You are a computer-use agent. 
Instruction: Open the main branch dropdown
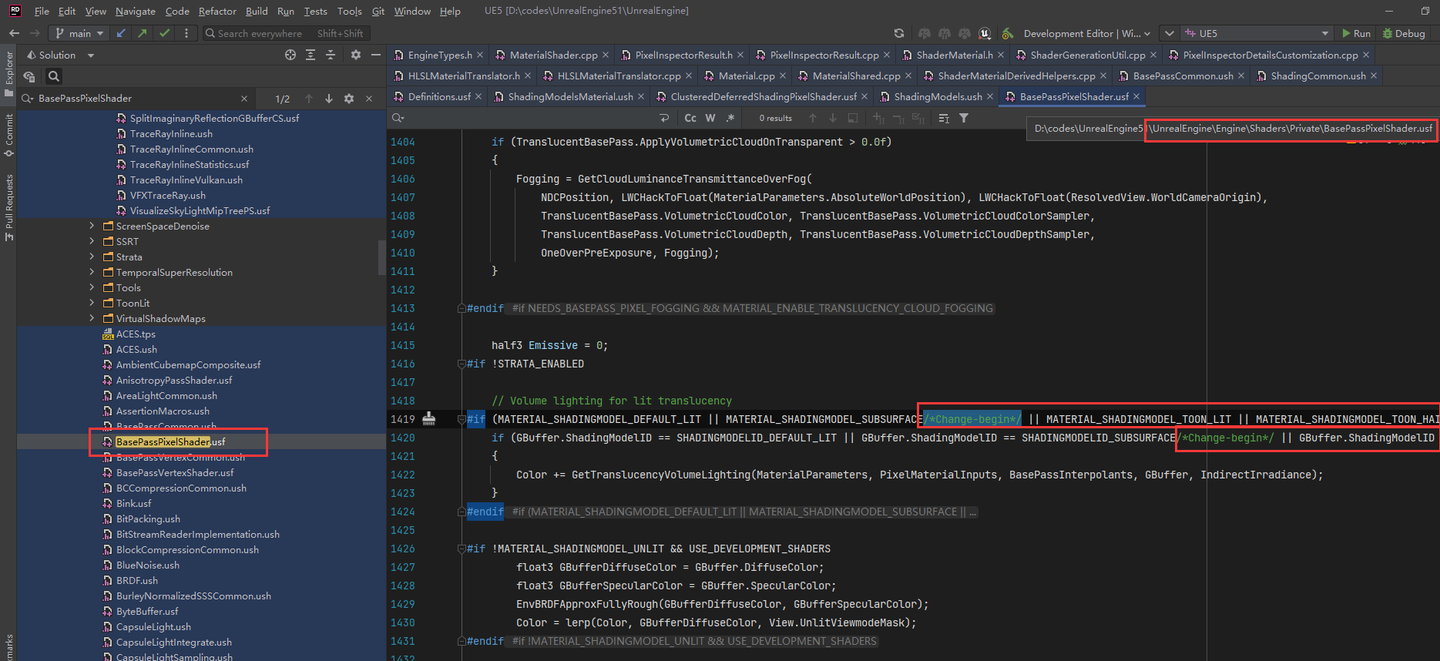pos(78,33)
